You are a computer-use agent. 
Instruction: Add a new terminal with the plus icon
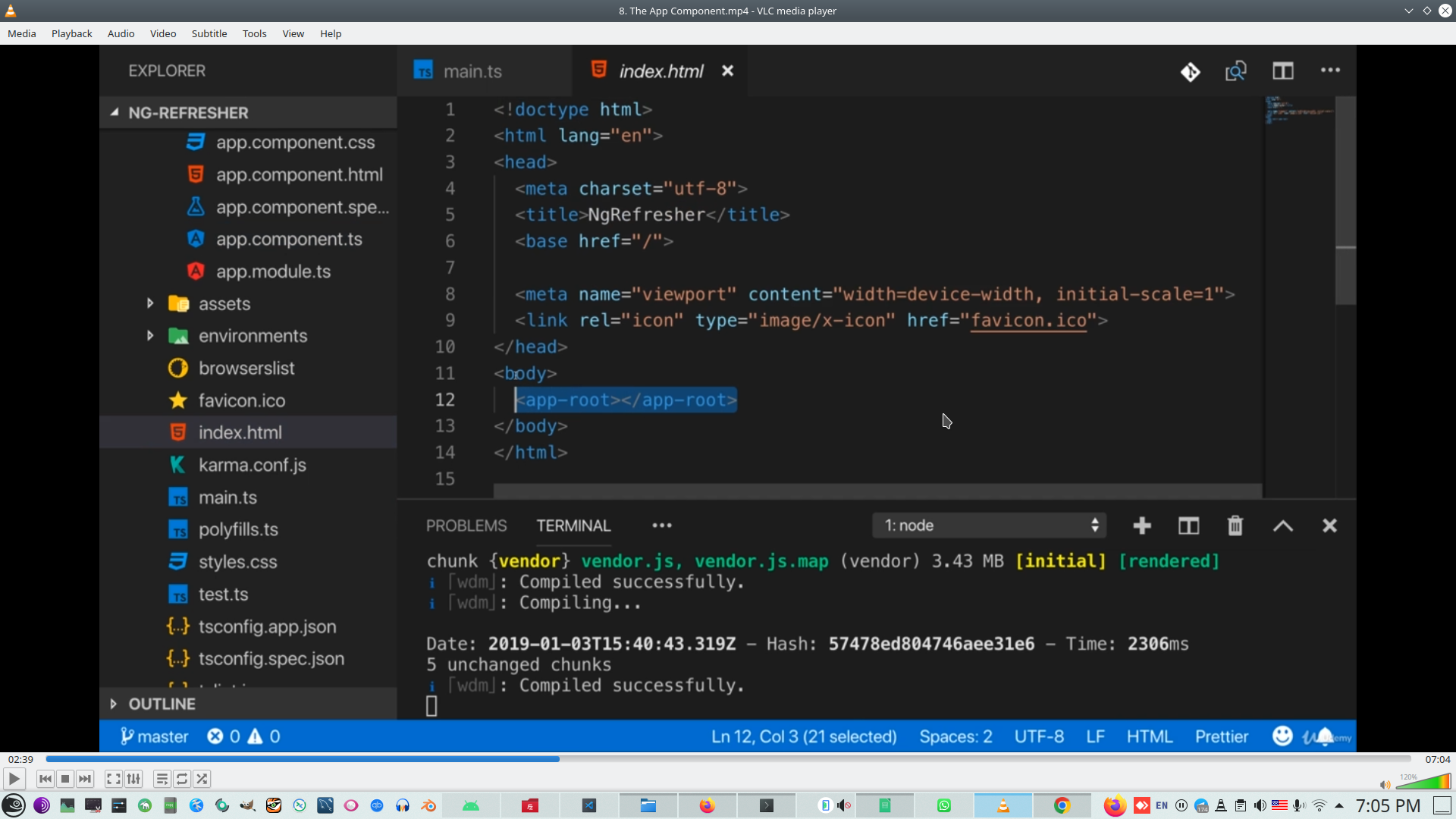tap(1141, 525)
